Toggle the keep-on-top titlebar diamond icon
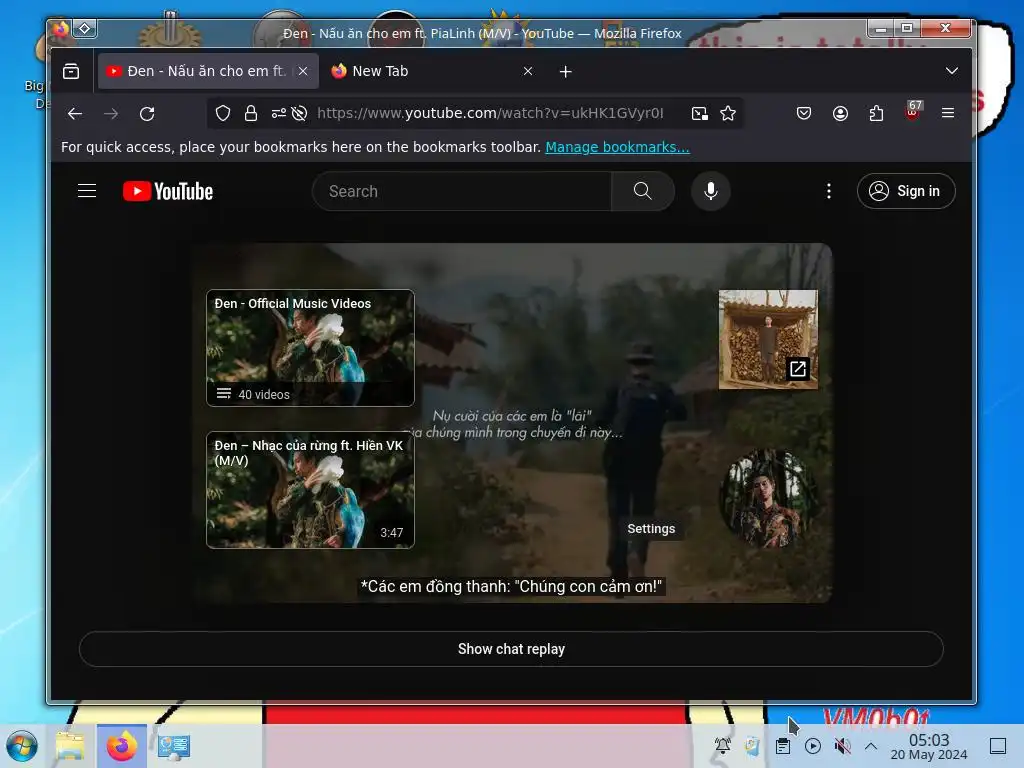 (85, 29)
